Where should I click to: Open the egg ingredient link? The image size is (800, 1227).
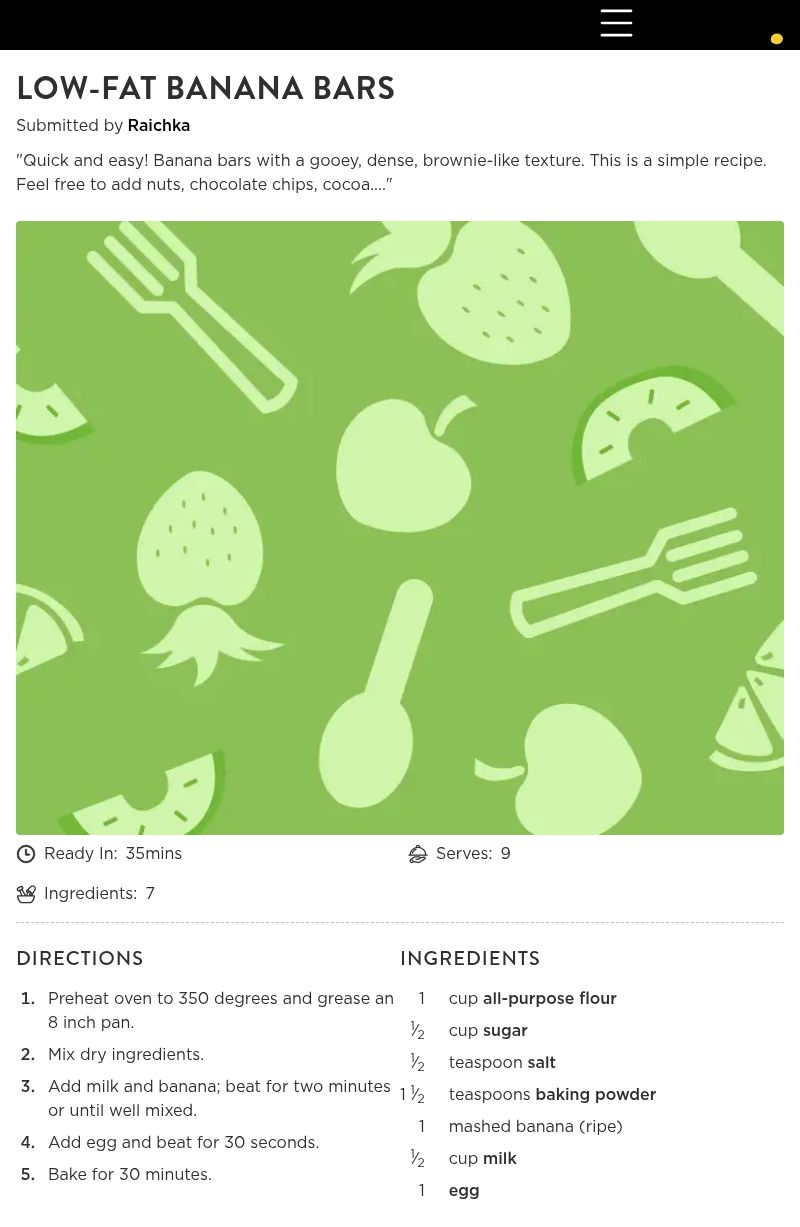pyautogui.click(x=464, y=1191)
